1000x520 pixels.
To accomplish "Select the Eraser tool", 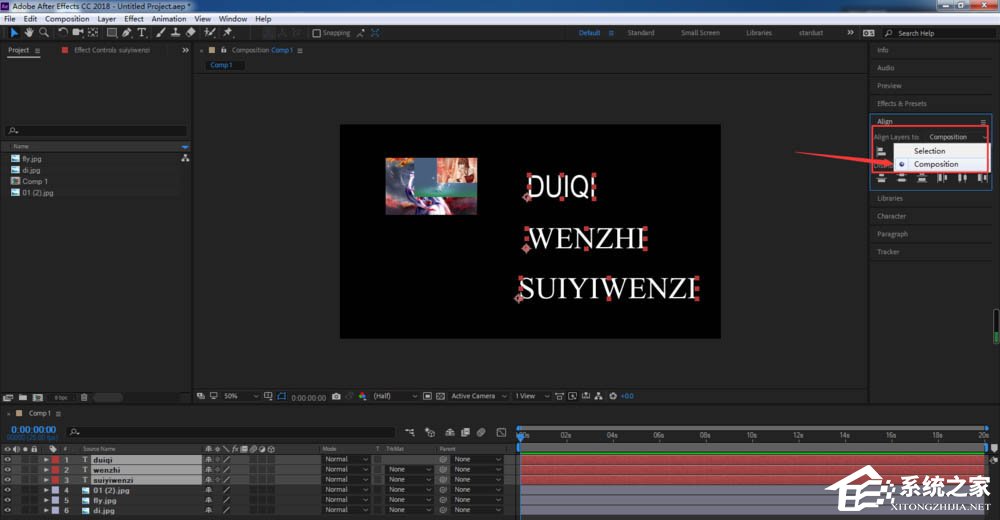I will click(190, 32).
